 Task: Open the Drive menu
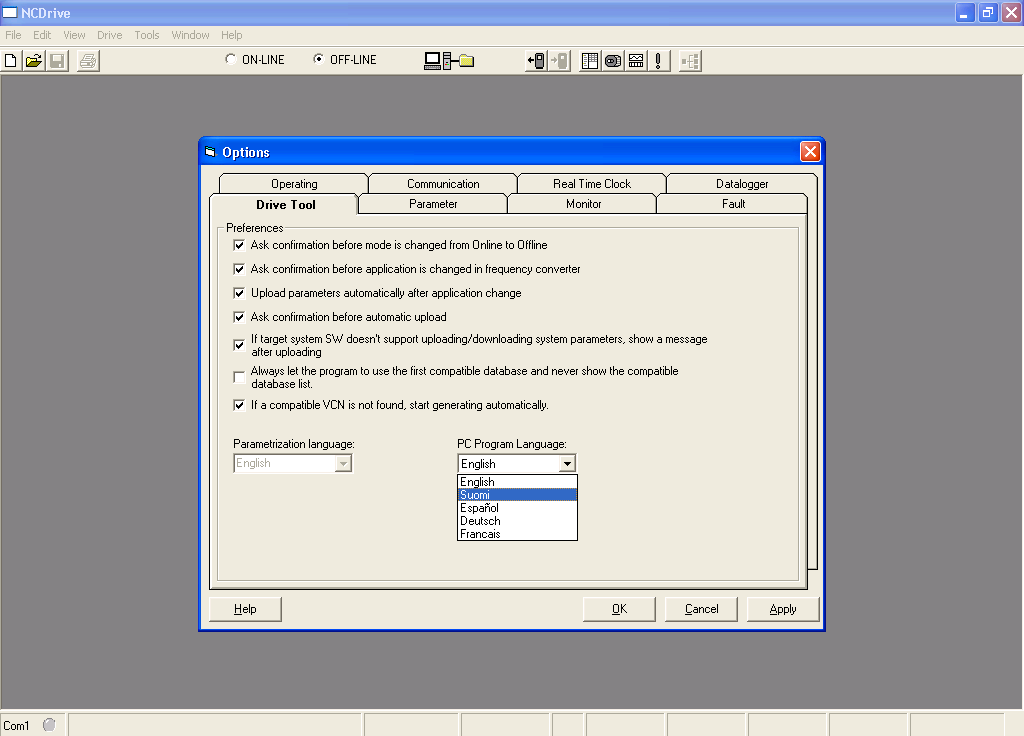110,35
